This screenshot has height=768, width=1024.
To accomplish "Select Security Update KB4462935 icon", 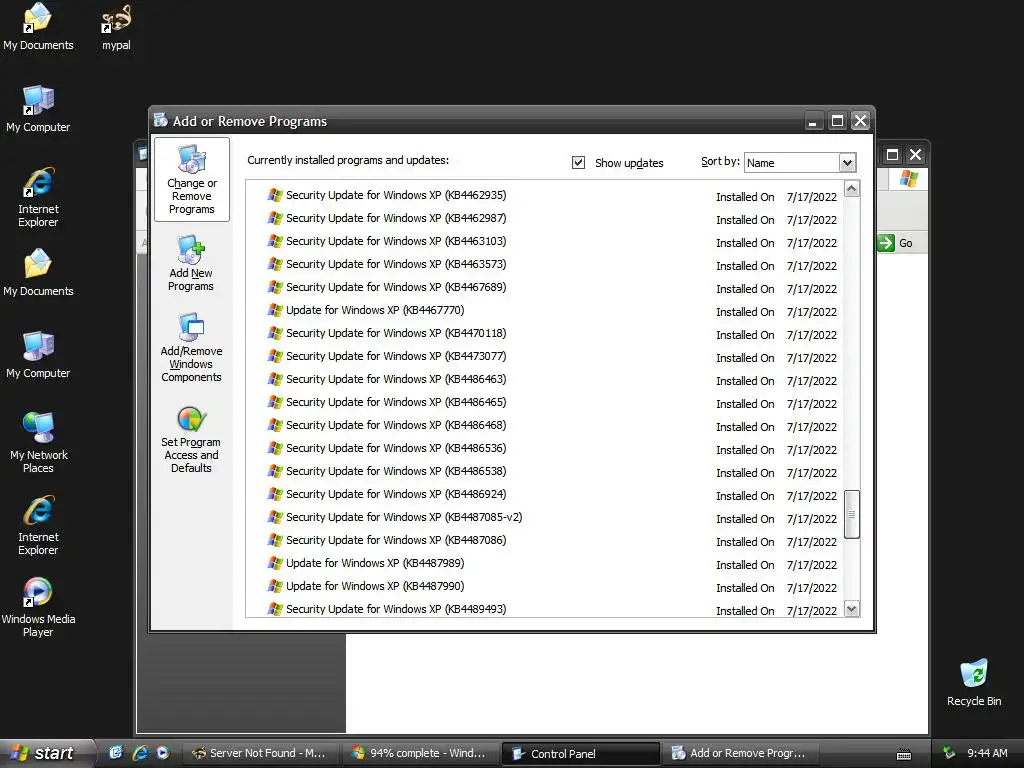I will [x=275, y=195].
